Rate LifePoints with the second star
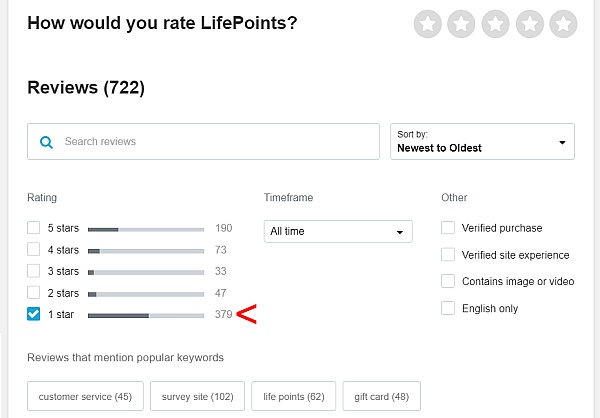600x418 pixels. coord(461,24)
